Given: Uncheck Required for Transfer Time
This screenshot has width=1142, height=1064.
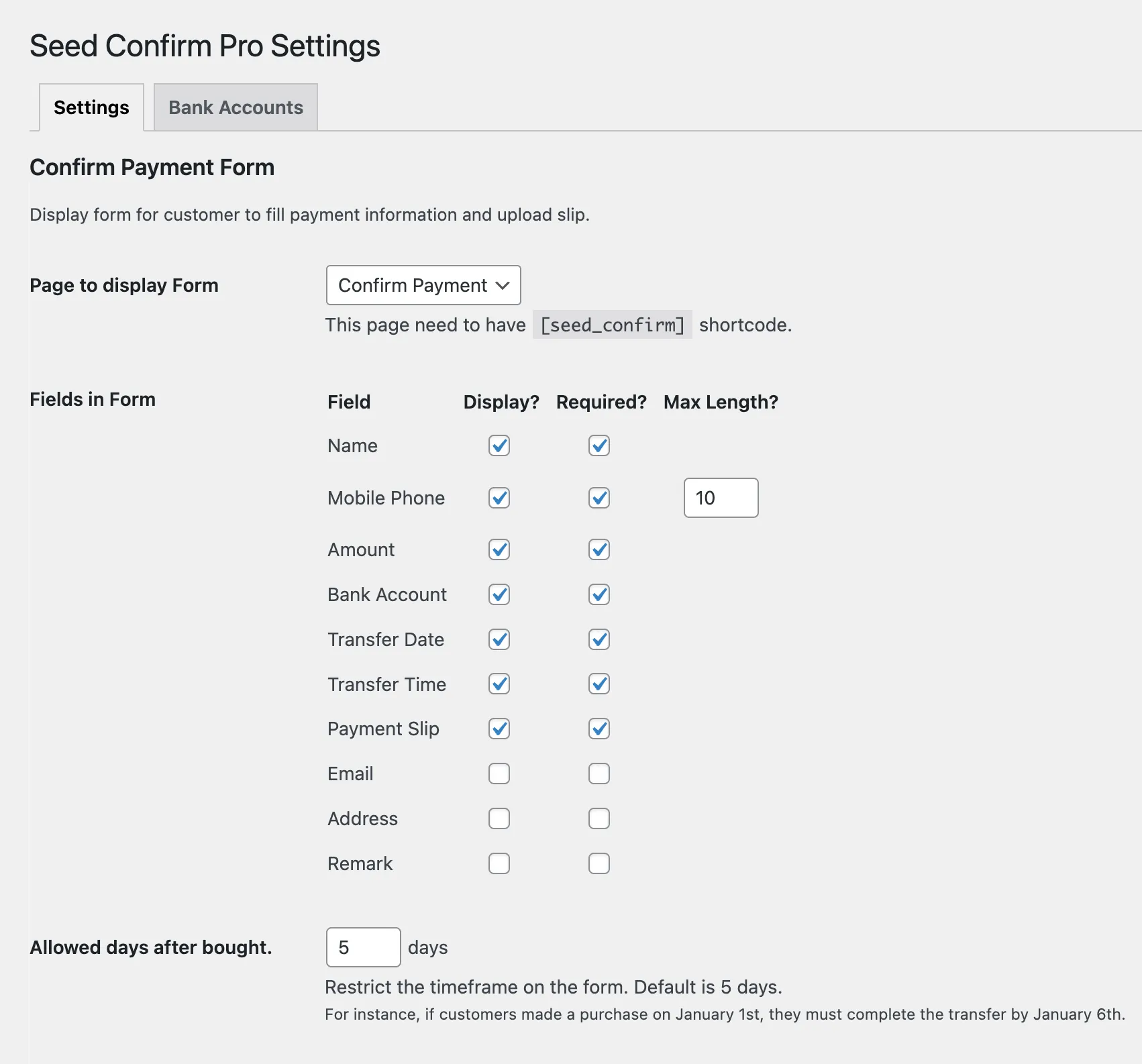Looking at the screenshot, I should [599, 684].
